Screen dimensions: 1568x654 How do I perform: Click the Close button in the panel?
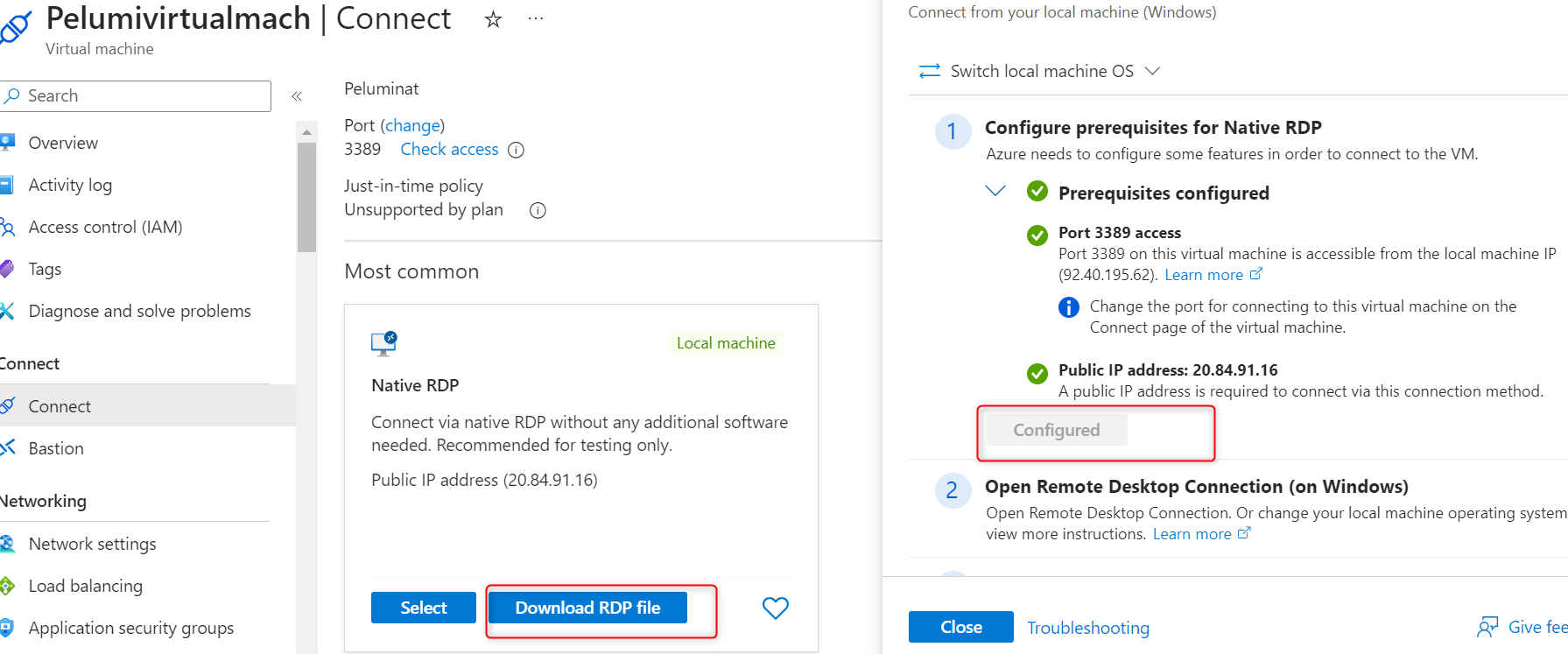tap(960, 627)
